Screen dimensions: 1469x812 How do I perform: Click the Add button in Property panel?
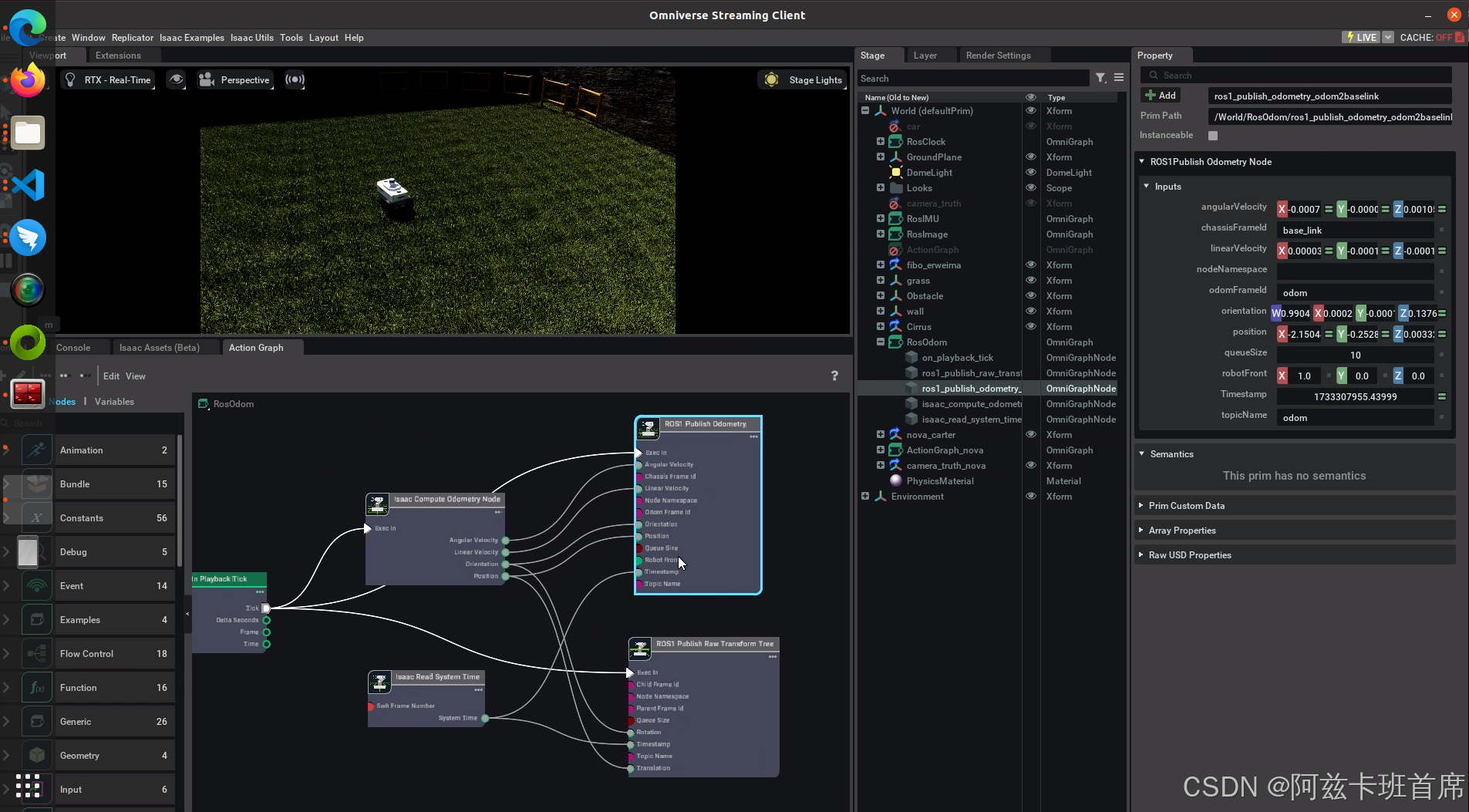pos(1161,96)
